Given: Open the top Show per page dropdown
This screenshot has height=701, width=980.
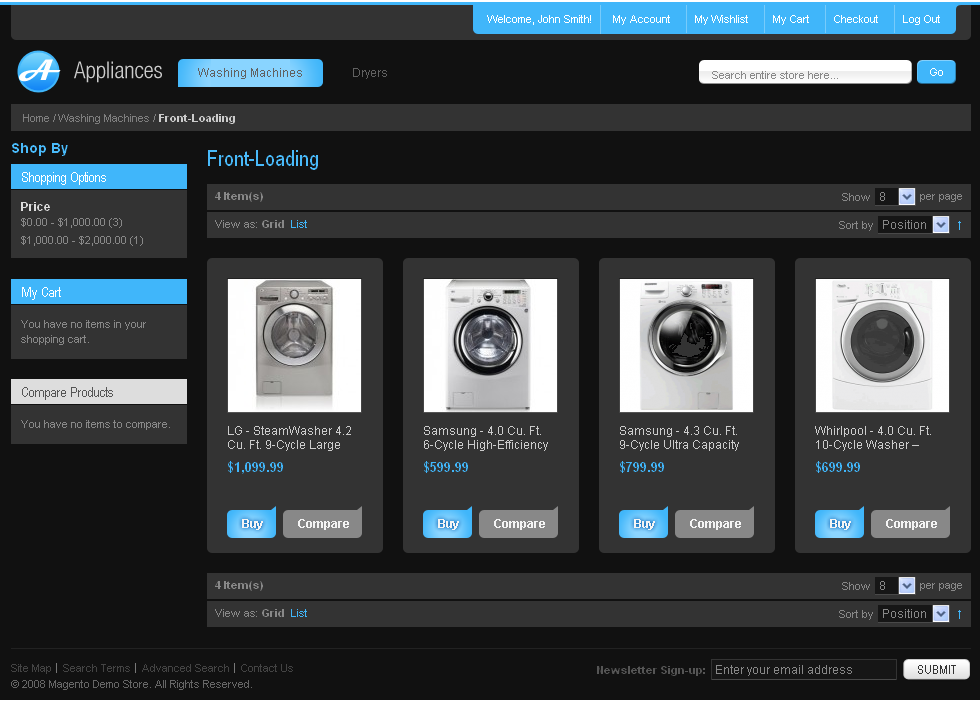Looking at the screenshot, I should click(x=894, y=197).
